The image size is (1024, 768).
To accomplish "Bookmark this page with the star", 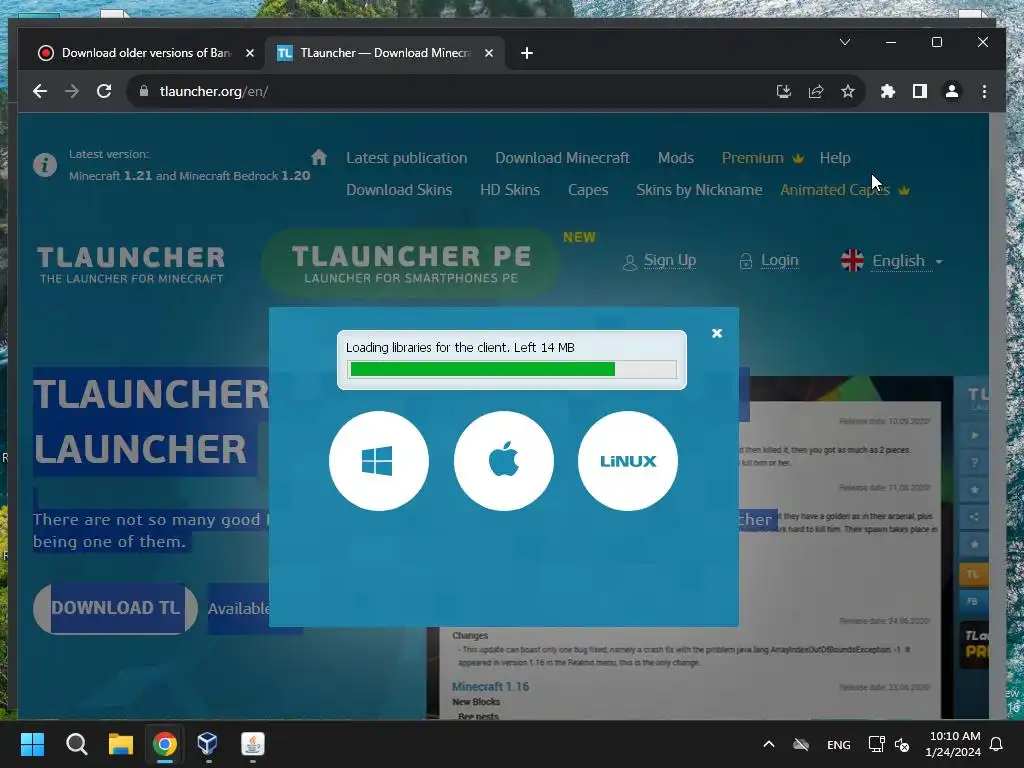I will pos(848,91).
